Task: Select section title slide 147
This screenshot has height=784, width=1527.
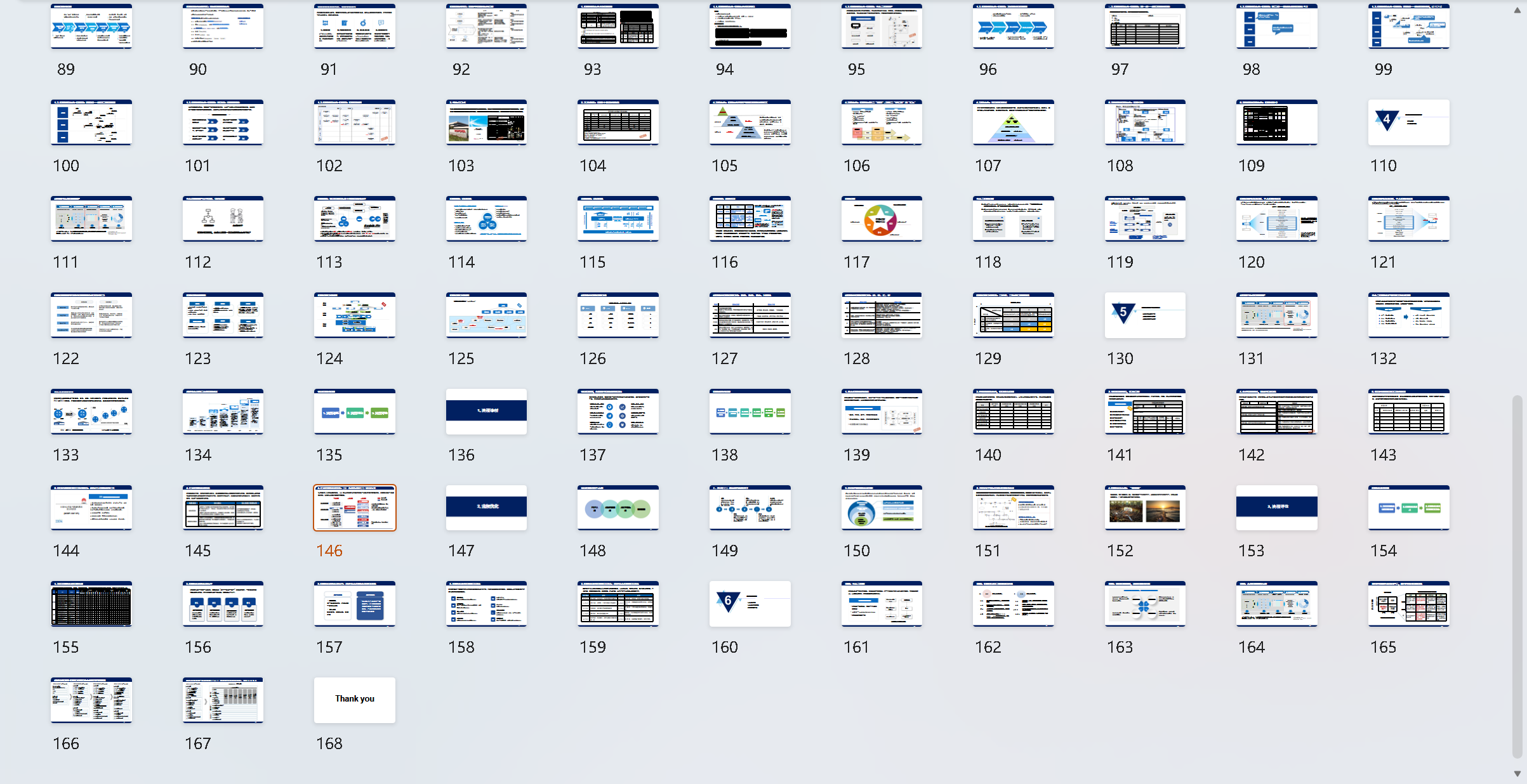Action: click(486, 507)
